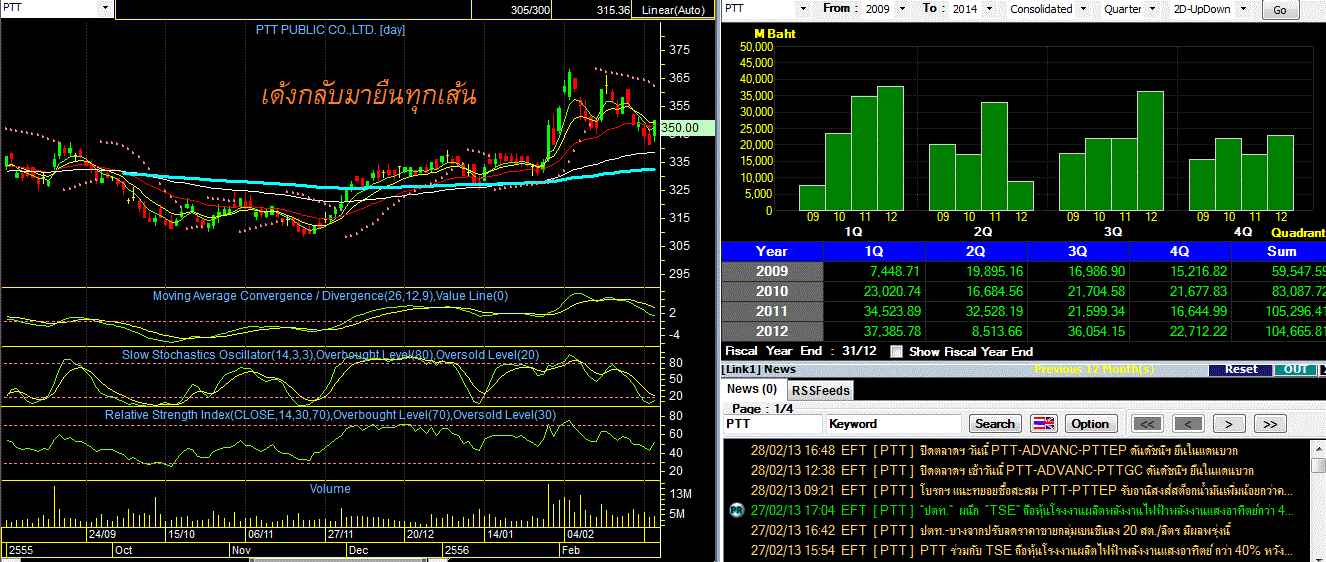Focus the PTT news symbol field
This screenshot has height=562, width=1326.
pyautogui.click(x=773, y=424)
